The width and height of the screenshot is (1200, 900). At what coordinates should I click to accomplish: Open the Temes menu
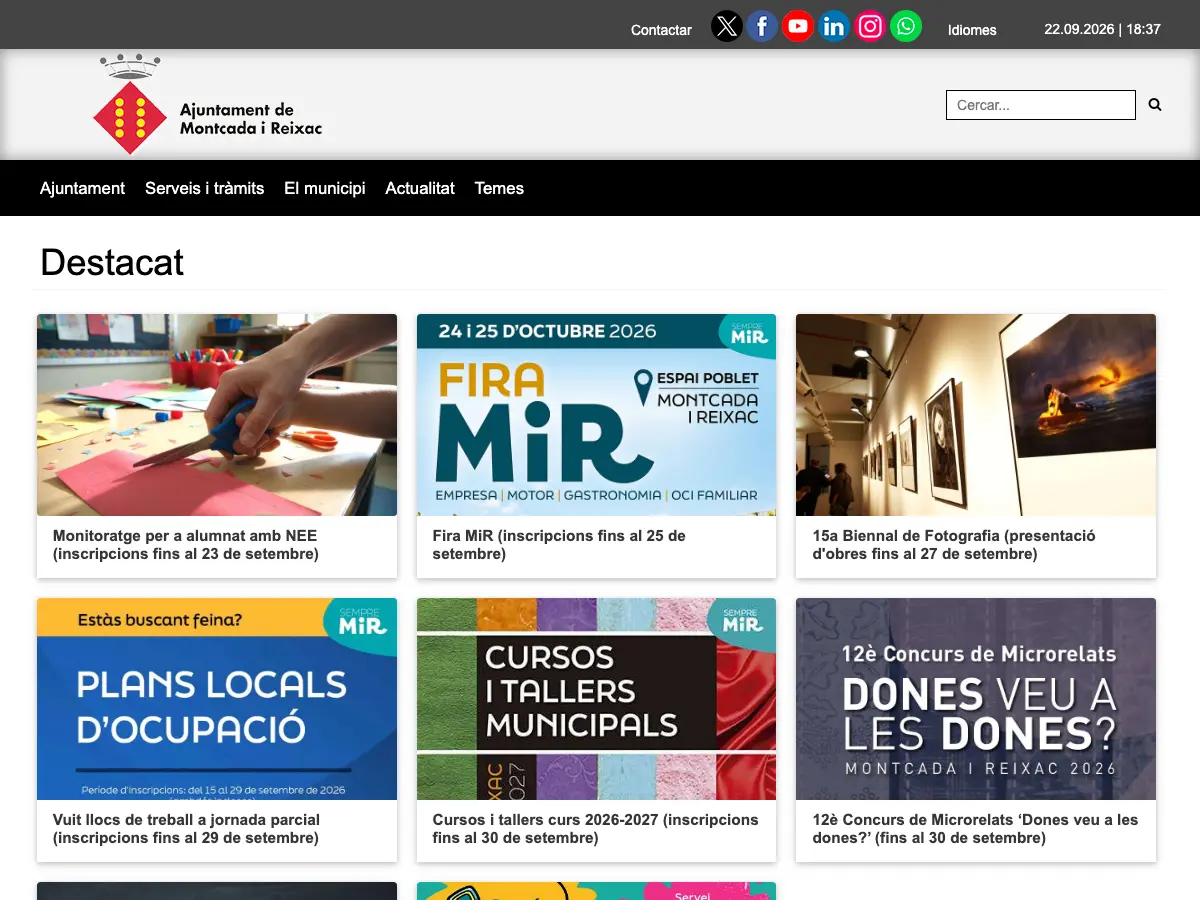[x=499, y=188]
